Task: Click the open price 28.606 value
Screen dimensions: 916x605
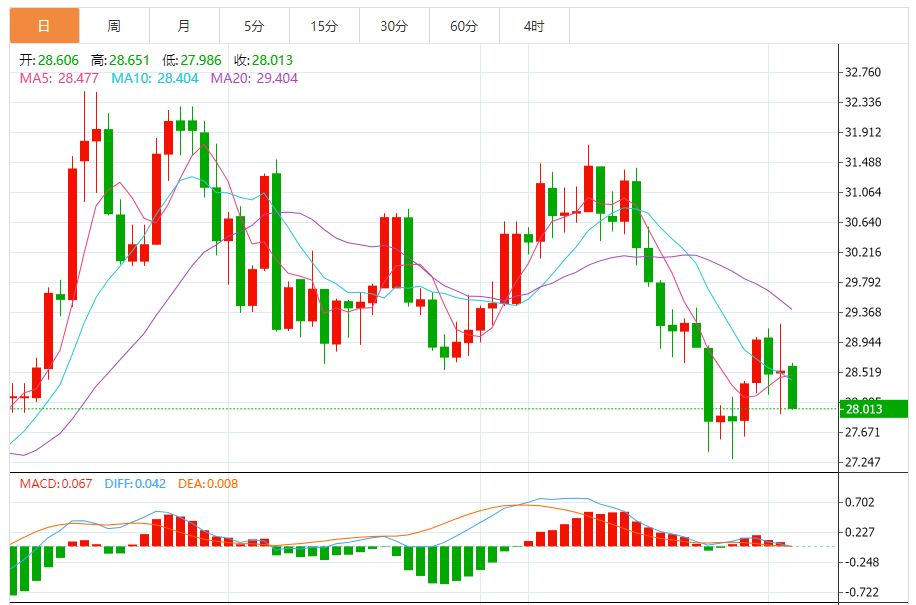Action: tap(58, 60)
